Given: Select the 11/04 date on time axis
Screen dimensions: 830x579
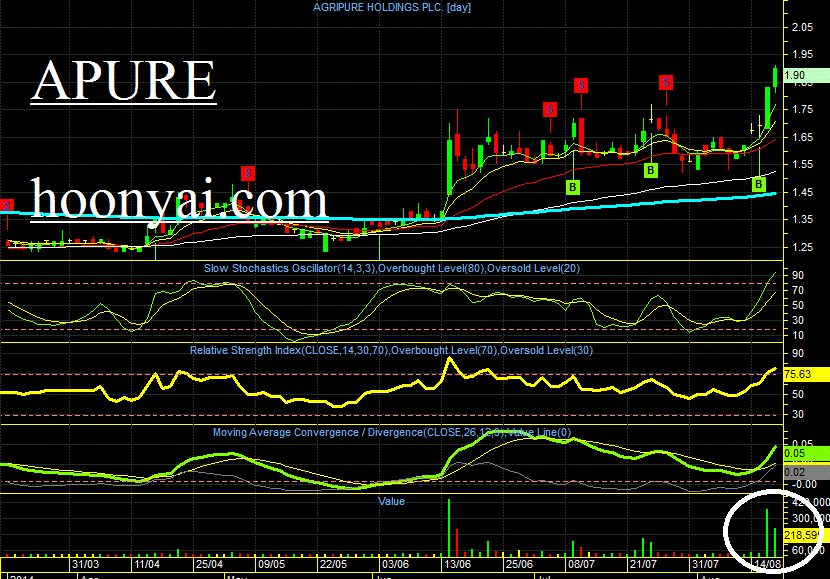Looking at the screenshot, I should click(147, 564).
